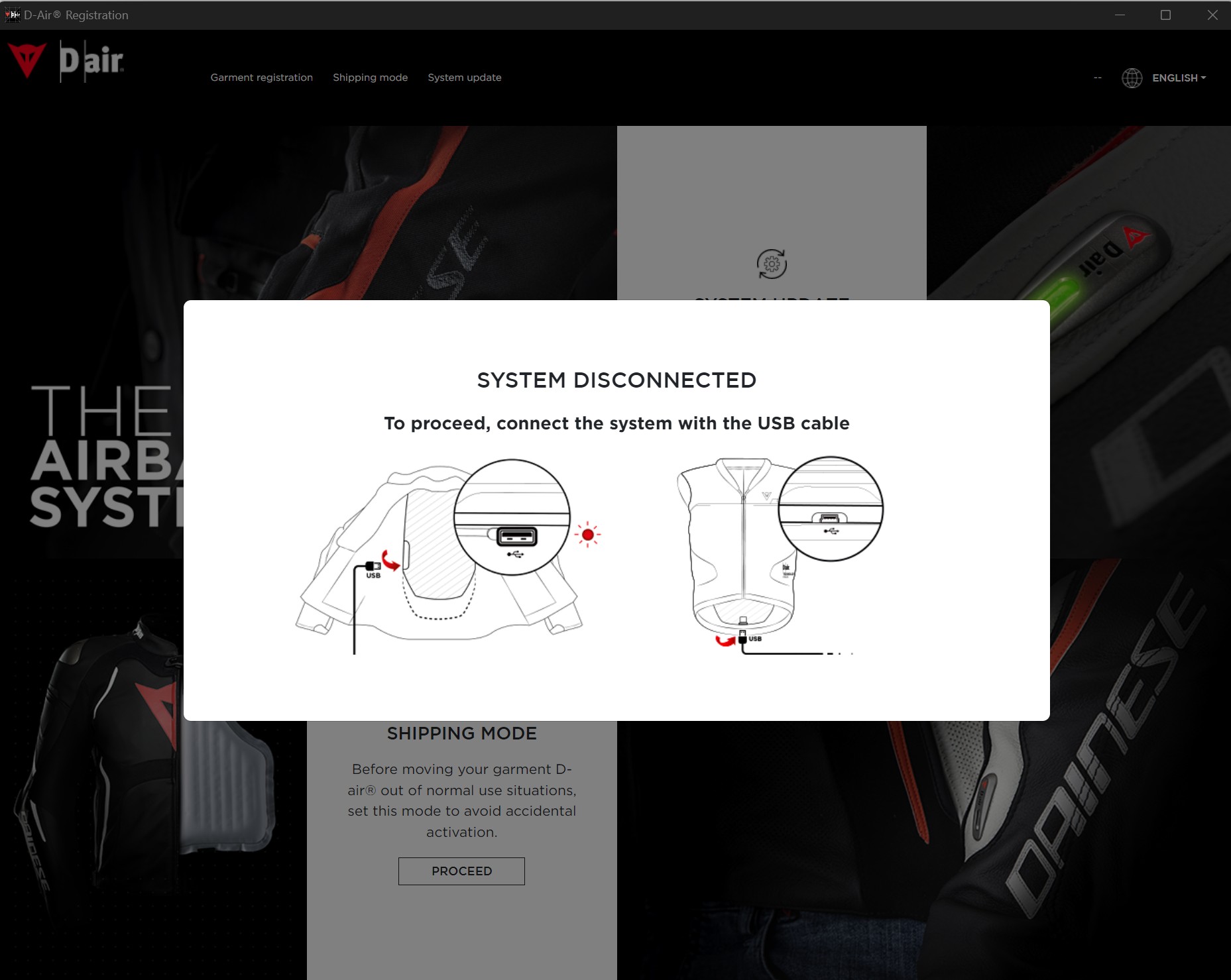Expand the ENGLISH language dropdown
Viewport: 1231px width, 980px height.
tap(1179, 78)
